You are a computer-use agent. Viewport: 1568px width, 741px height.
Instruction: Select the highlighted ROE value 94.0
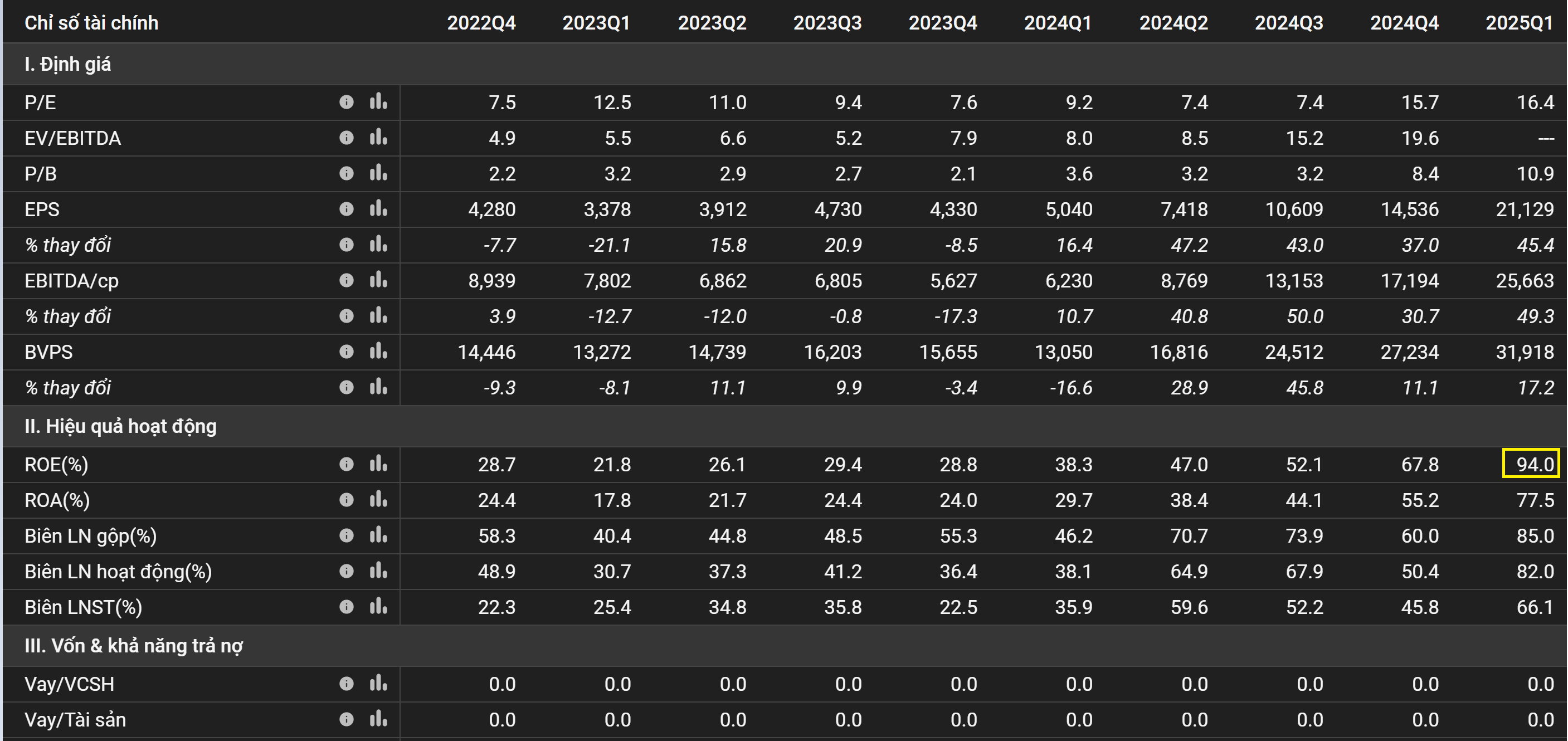pos(1530,464)
